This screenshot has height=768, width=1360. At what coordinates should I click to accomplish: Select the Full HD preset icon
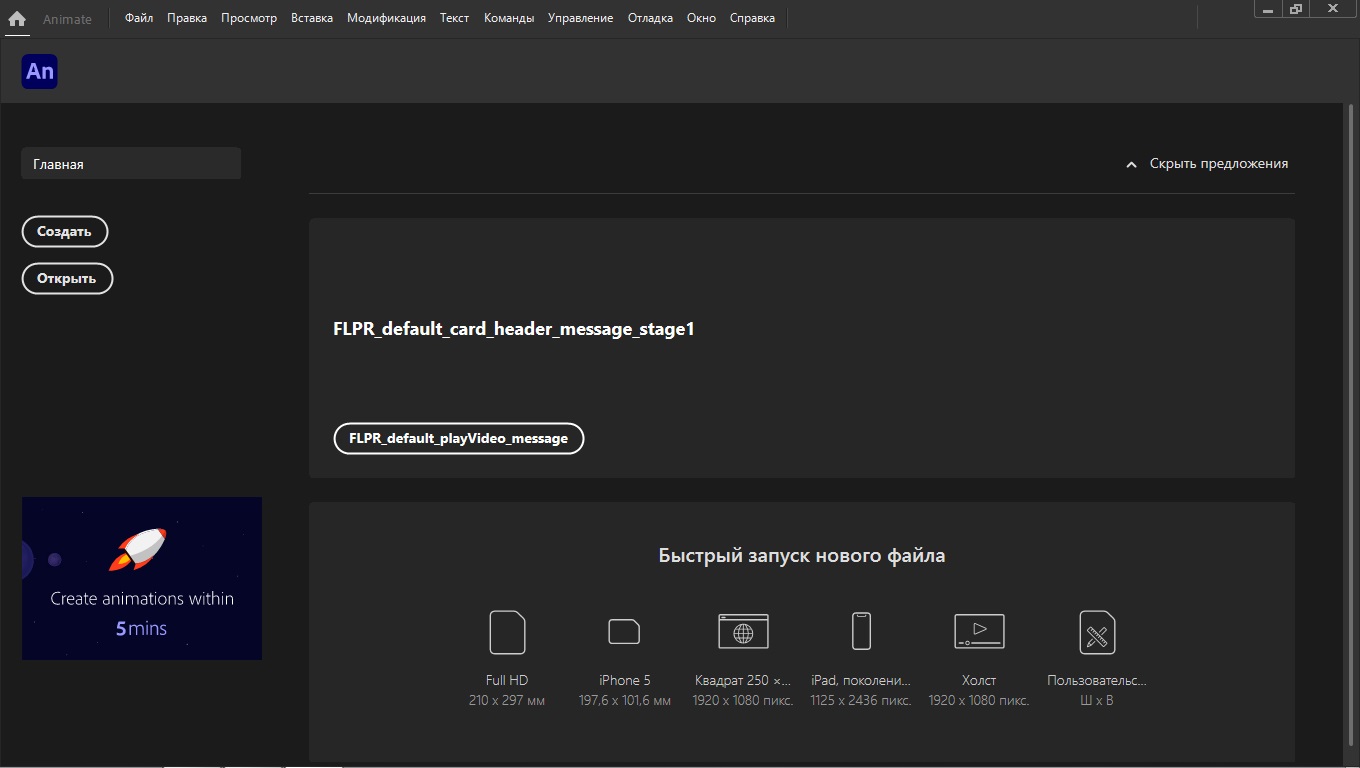pos(507,632)
